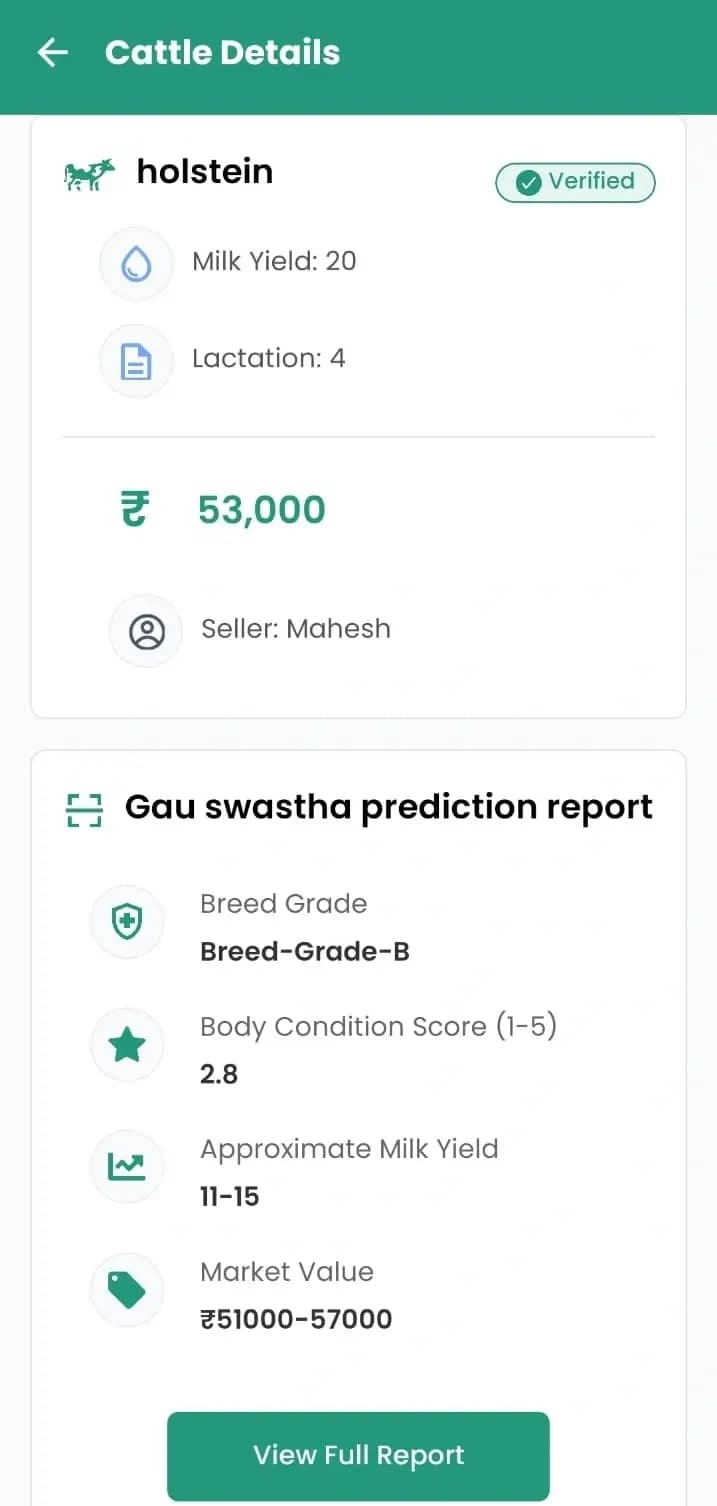Image resolution: width=717 pixels, height=1506 pixels.
Task: Click the Verified status badge
Action: 575,182
